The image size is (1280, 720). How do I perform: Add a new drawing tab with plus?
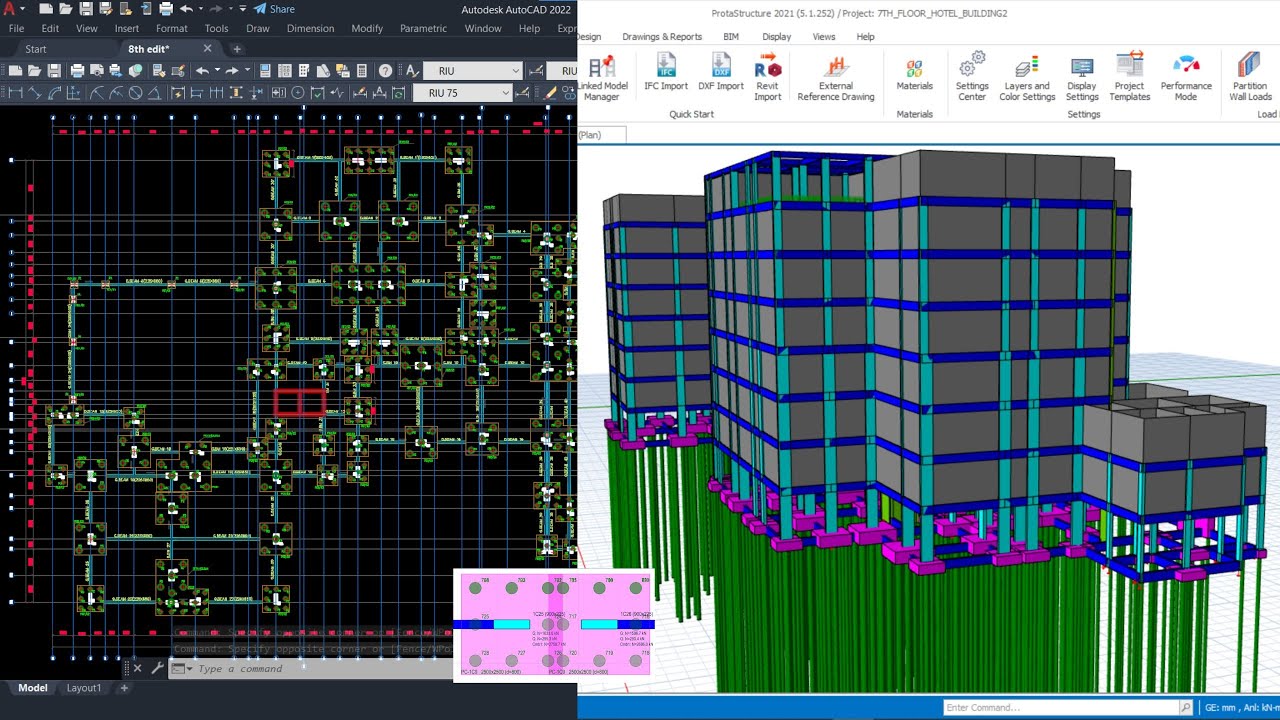pos(237,49)
